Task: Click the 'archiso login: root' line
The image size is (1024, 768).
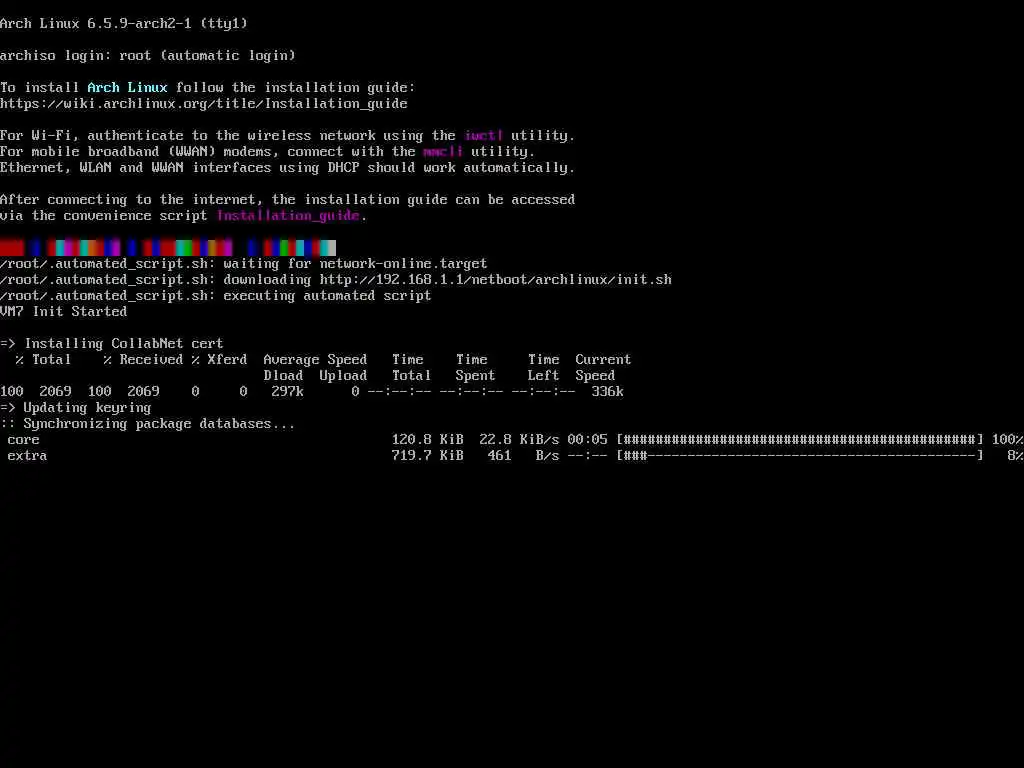Action: 148,56
